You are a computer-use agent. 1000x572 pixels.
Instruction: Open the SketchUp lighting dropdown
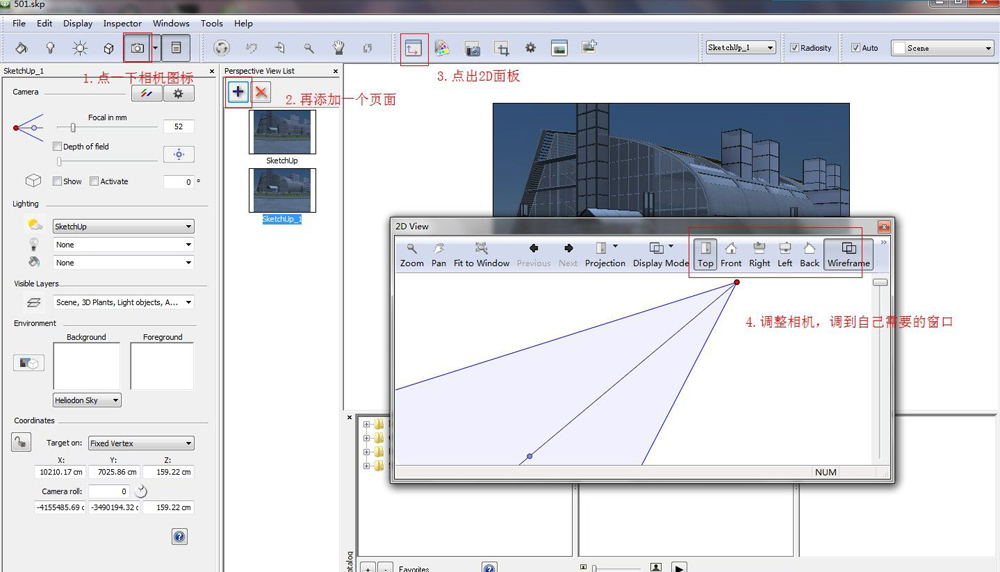pyautogui.click(x=123, y=227)
